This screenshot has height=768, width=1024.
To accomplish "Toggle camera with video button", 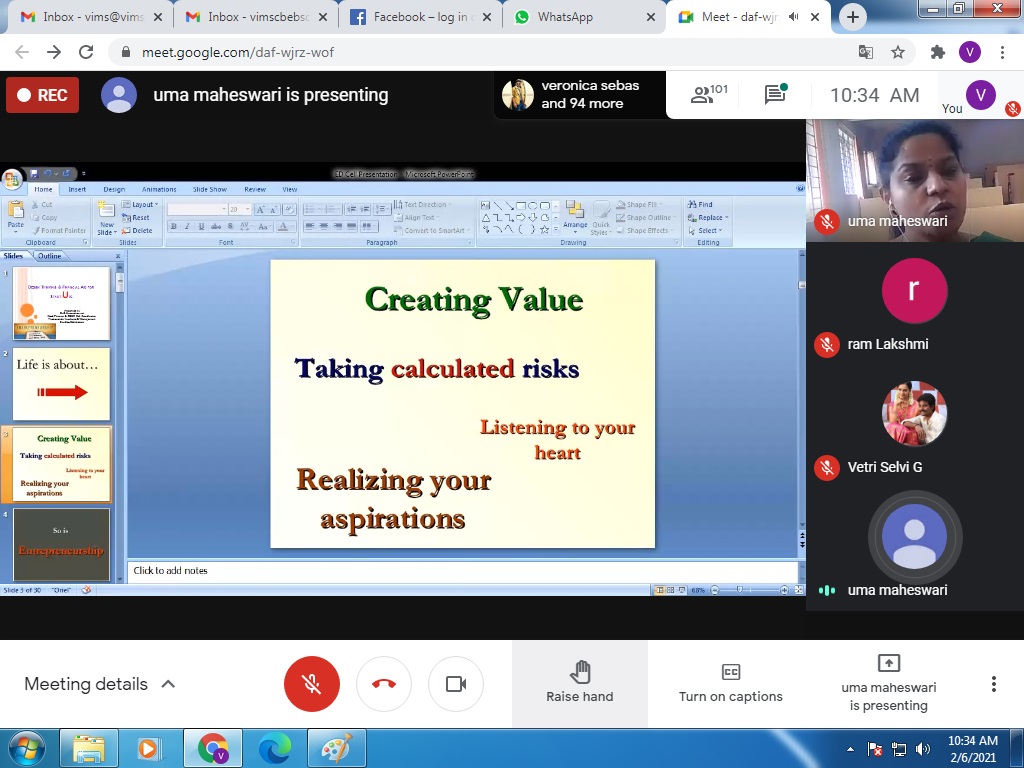I will coord(456,684).
